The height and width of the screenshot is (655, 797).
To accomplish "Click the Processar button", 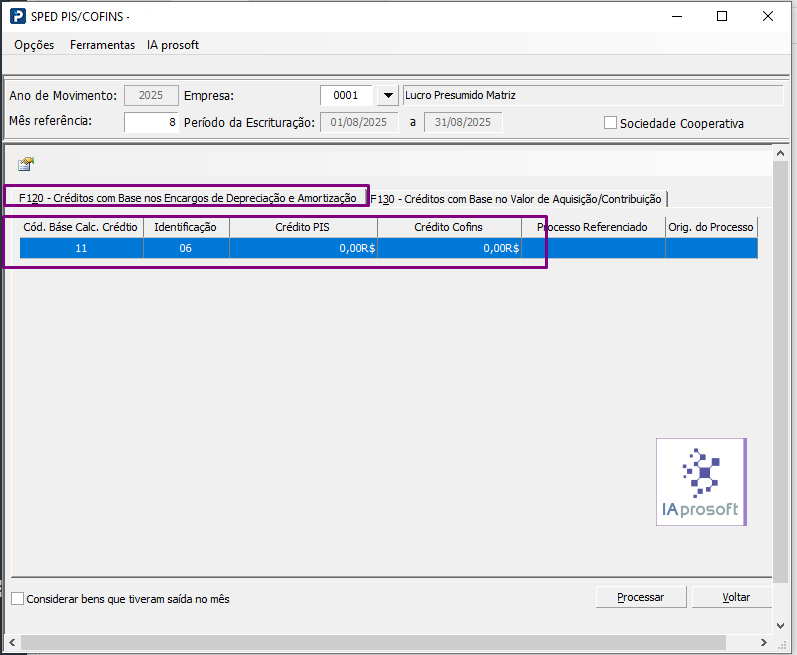I will click(x=640, y=597).
